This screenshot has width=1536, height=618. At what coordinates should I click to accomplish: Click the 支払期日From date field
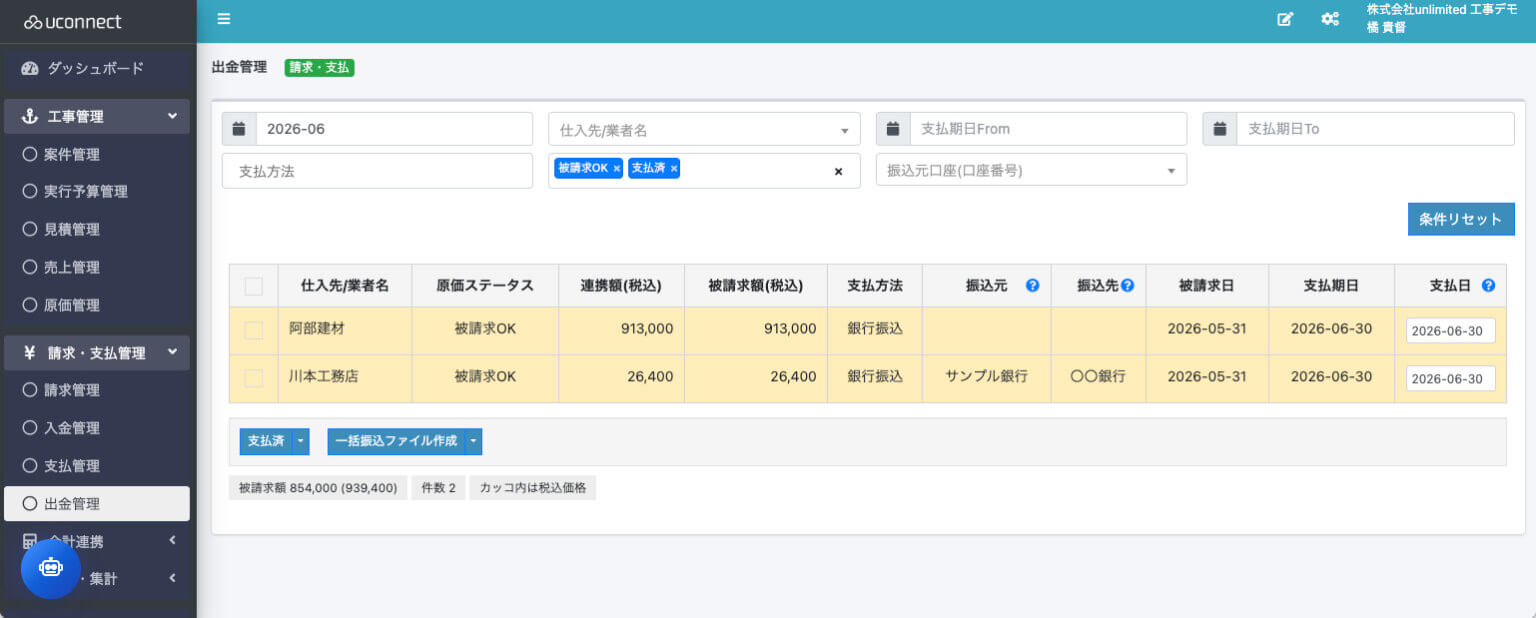pyautogui.click(x=1048, y=129)
